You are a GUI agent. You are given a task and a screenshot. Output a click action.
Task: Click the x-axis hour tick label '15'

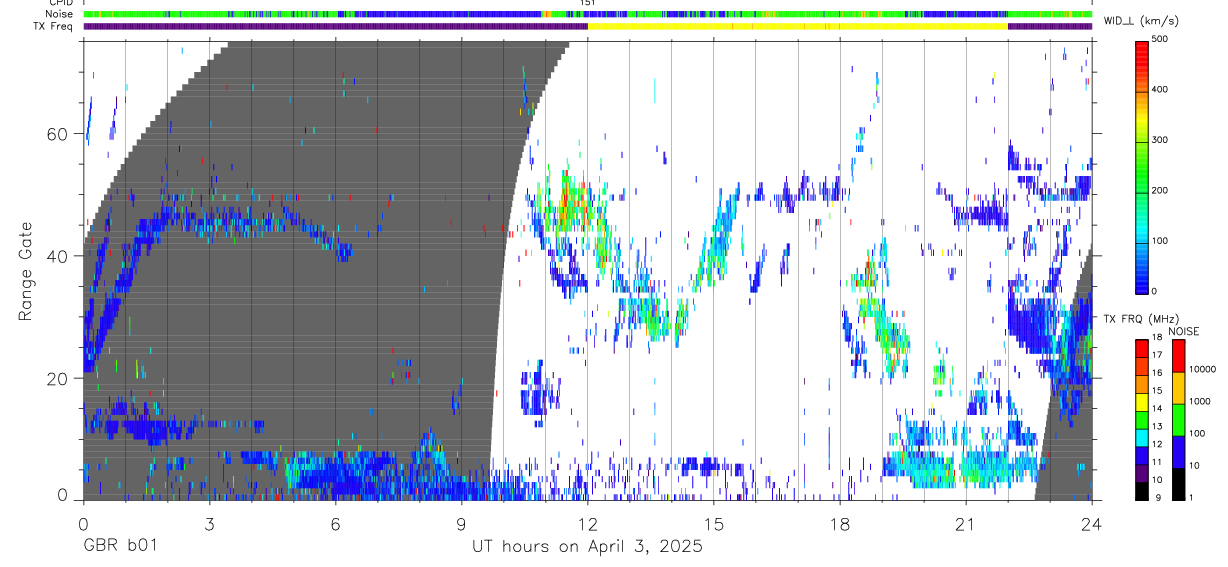[714, 524]
